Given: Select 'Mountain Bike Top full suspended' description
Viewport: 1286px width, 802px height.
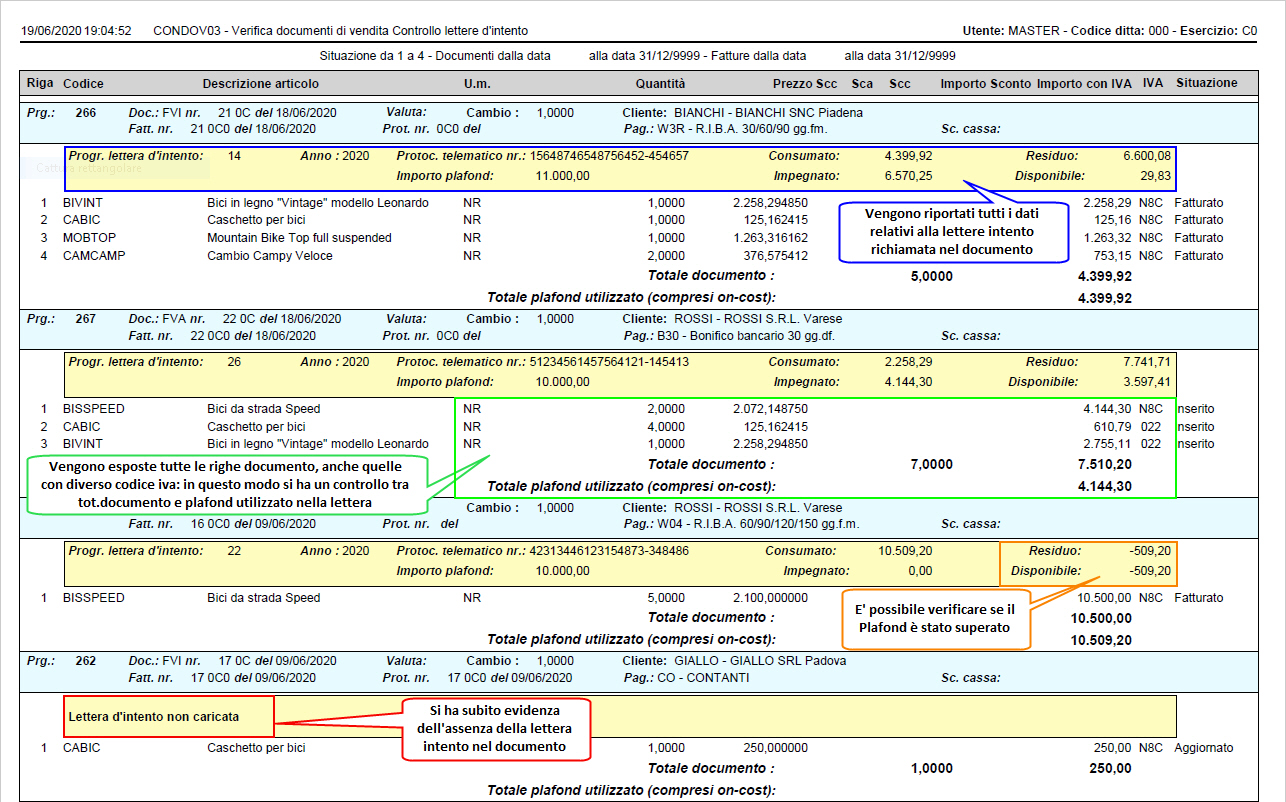Looking at the screenshot, I should pos(299,238).
